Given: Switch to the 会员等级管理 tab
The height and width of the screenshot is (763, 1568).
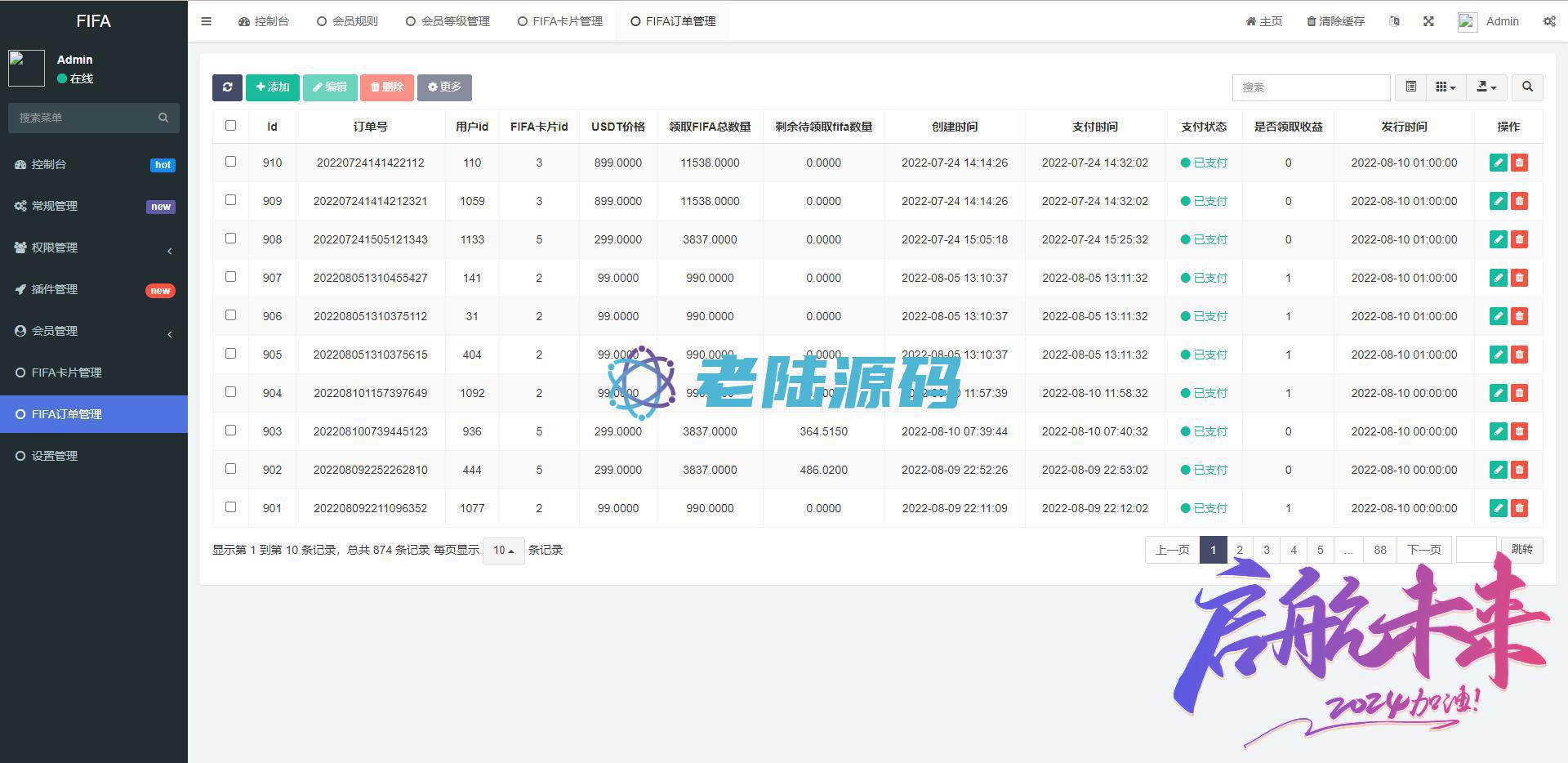Looking at the screenshot, I should tap(448, 21).
